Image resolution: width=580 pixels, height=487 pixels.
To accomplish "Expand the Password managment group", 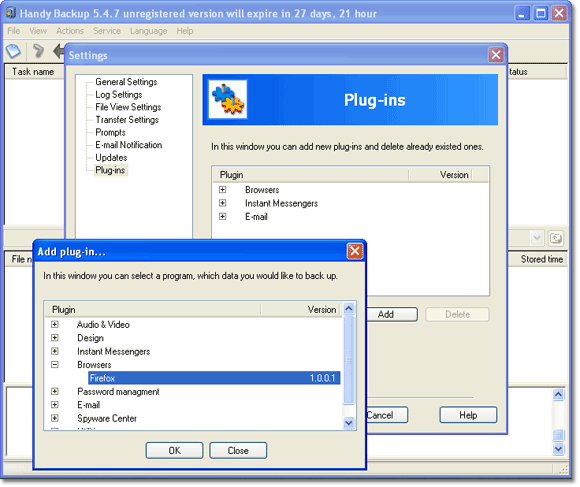I will point(55,391).
